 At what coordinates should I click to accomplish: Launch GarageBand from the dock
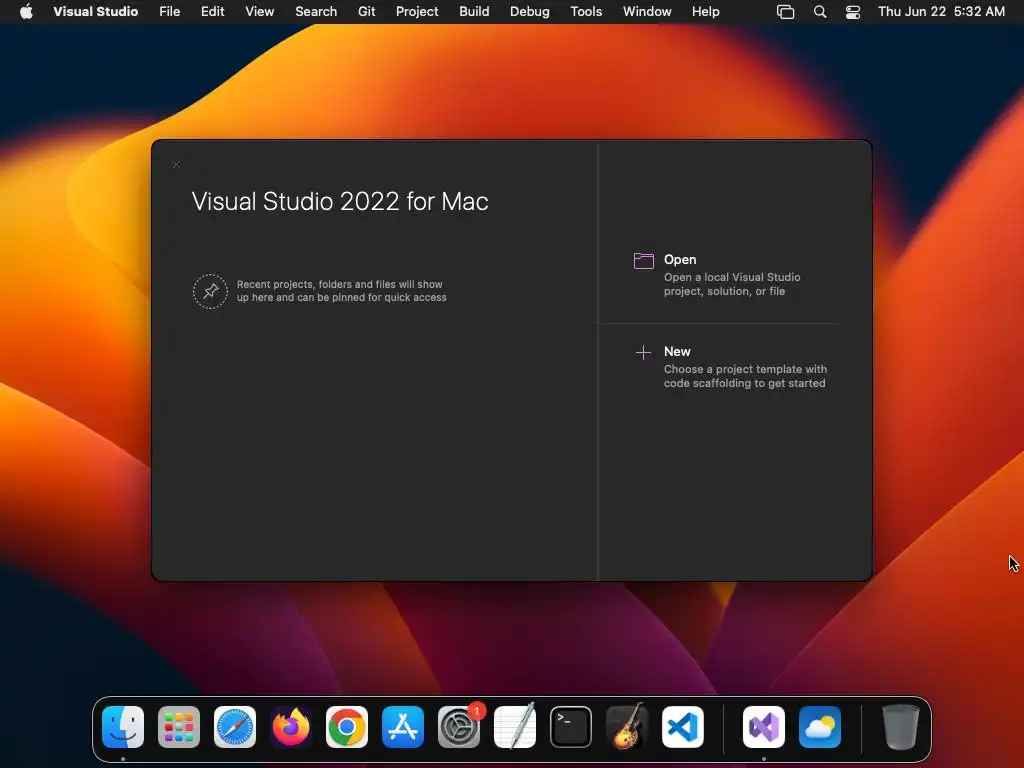point(627,727)
